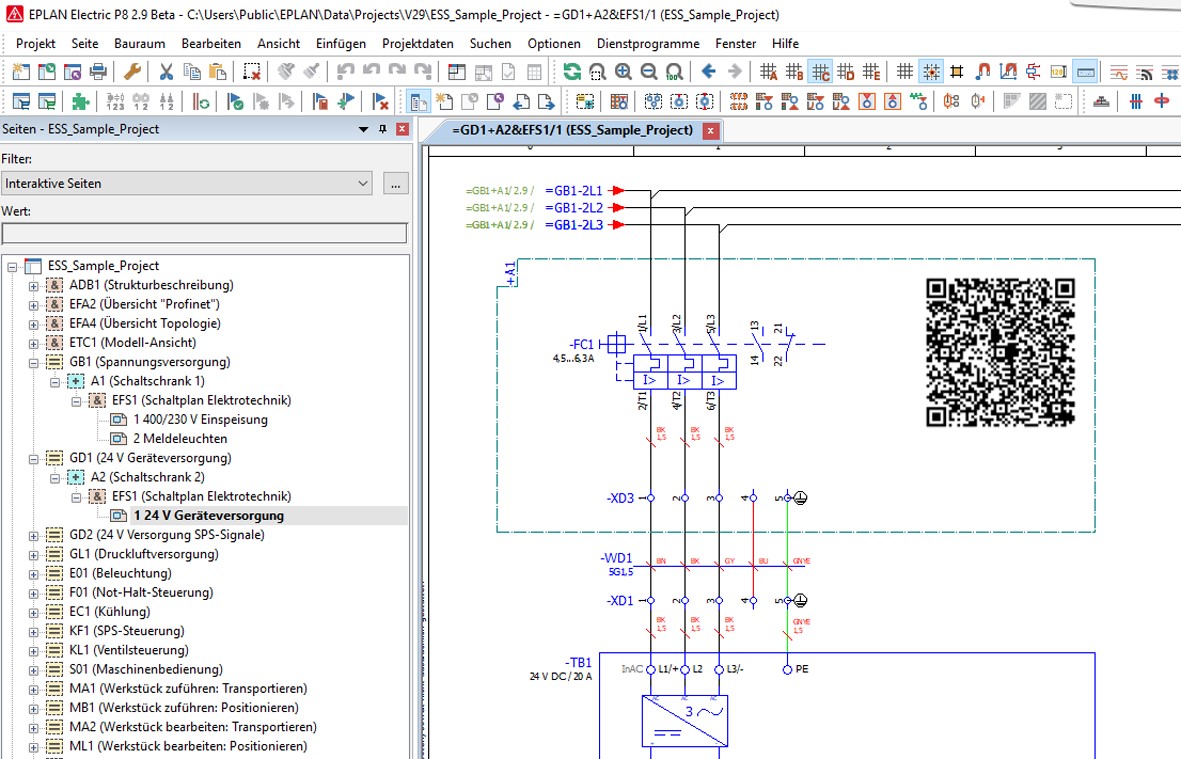Open the Interaktive Seiten filter dropdown
Viewport: 1181px width, 759px height.
[364, 183]
